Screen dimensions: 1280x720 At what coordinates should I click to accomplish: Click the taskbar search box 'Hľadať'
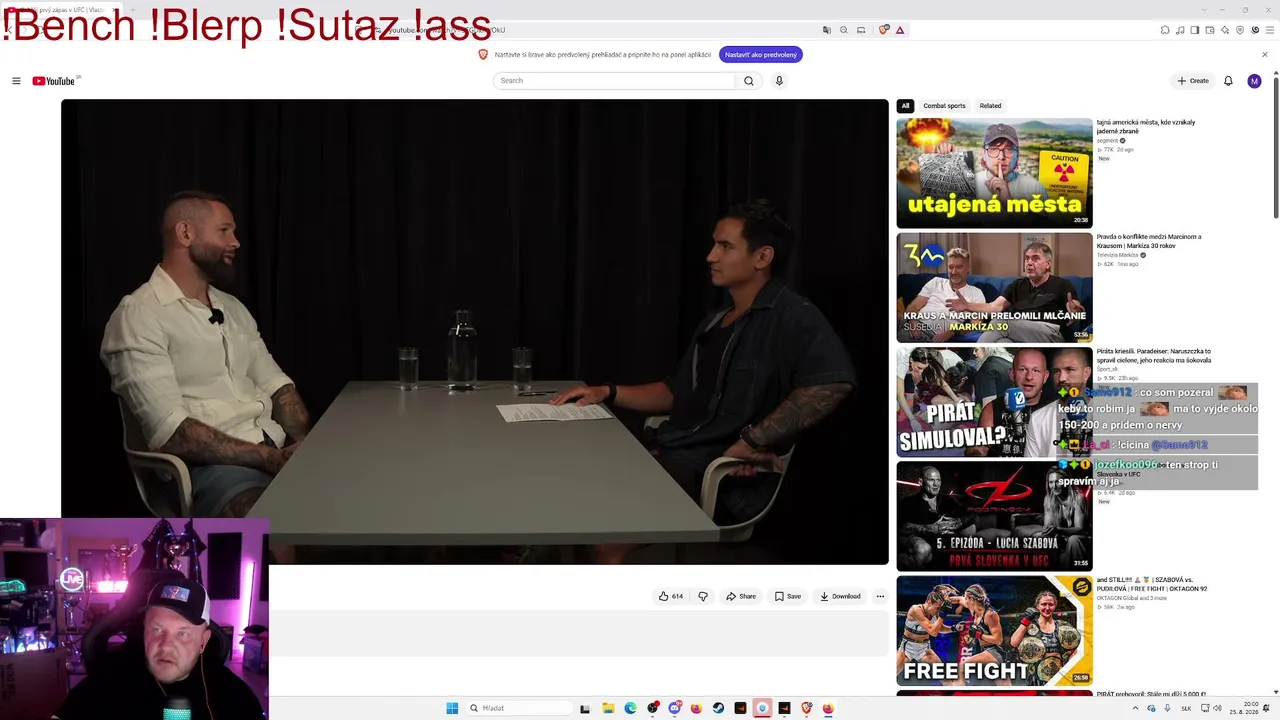click(x=518, y=708)
